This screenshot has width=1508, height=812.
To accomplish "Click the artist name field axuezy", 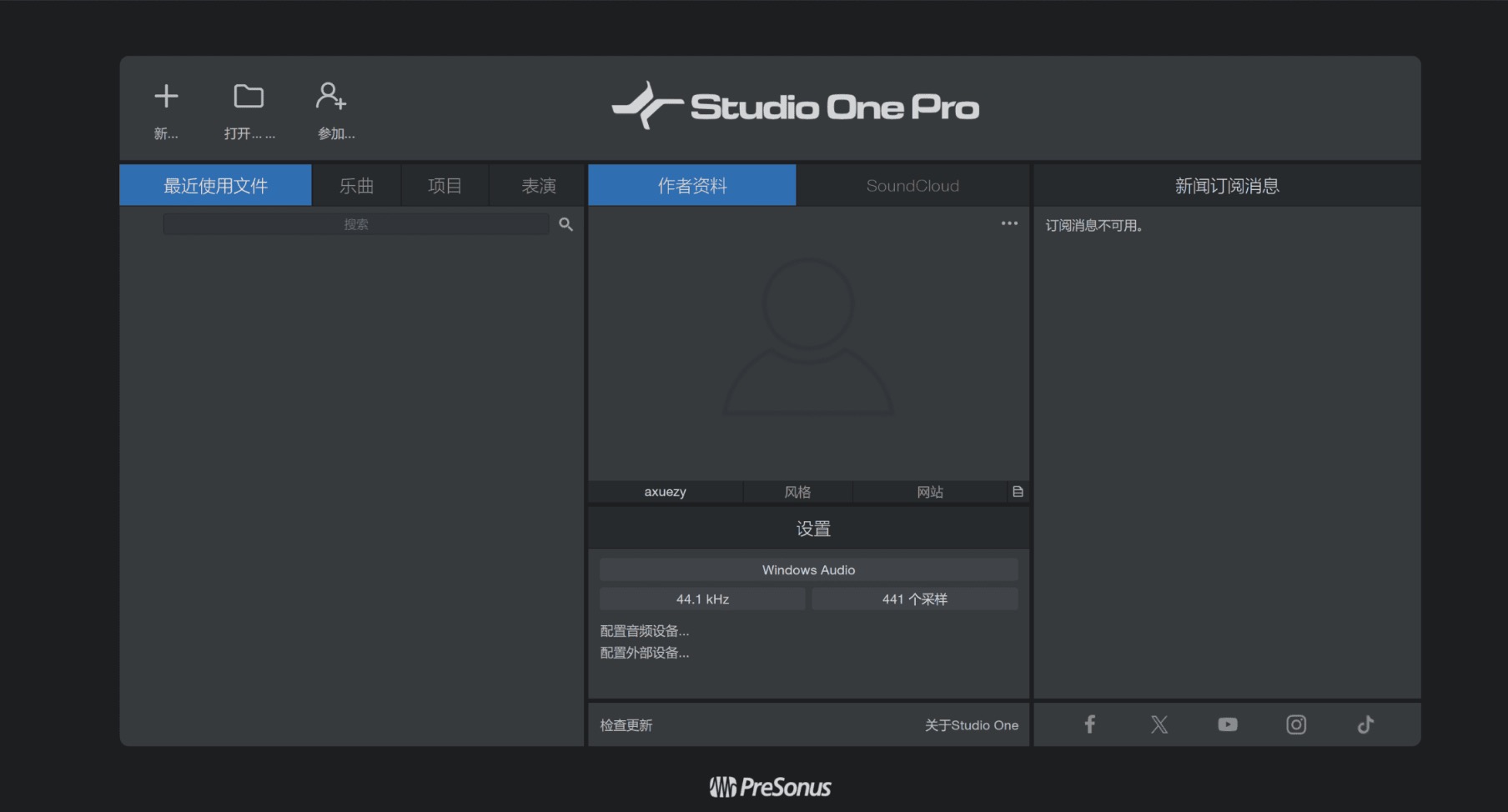I will pyautogui.click(x=665, y=492).
